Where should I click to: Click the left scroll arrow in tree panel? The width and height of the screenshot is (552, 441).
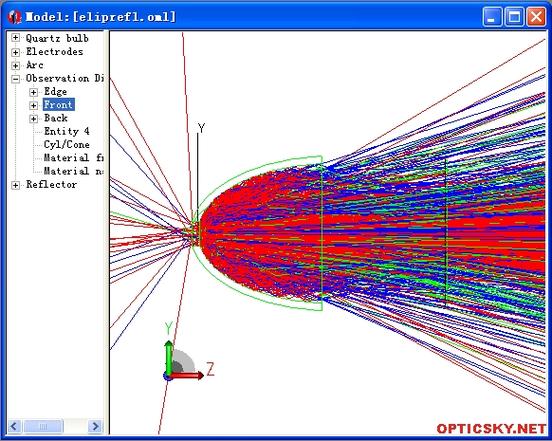pos(14,427)
